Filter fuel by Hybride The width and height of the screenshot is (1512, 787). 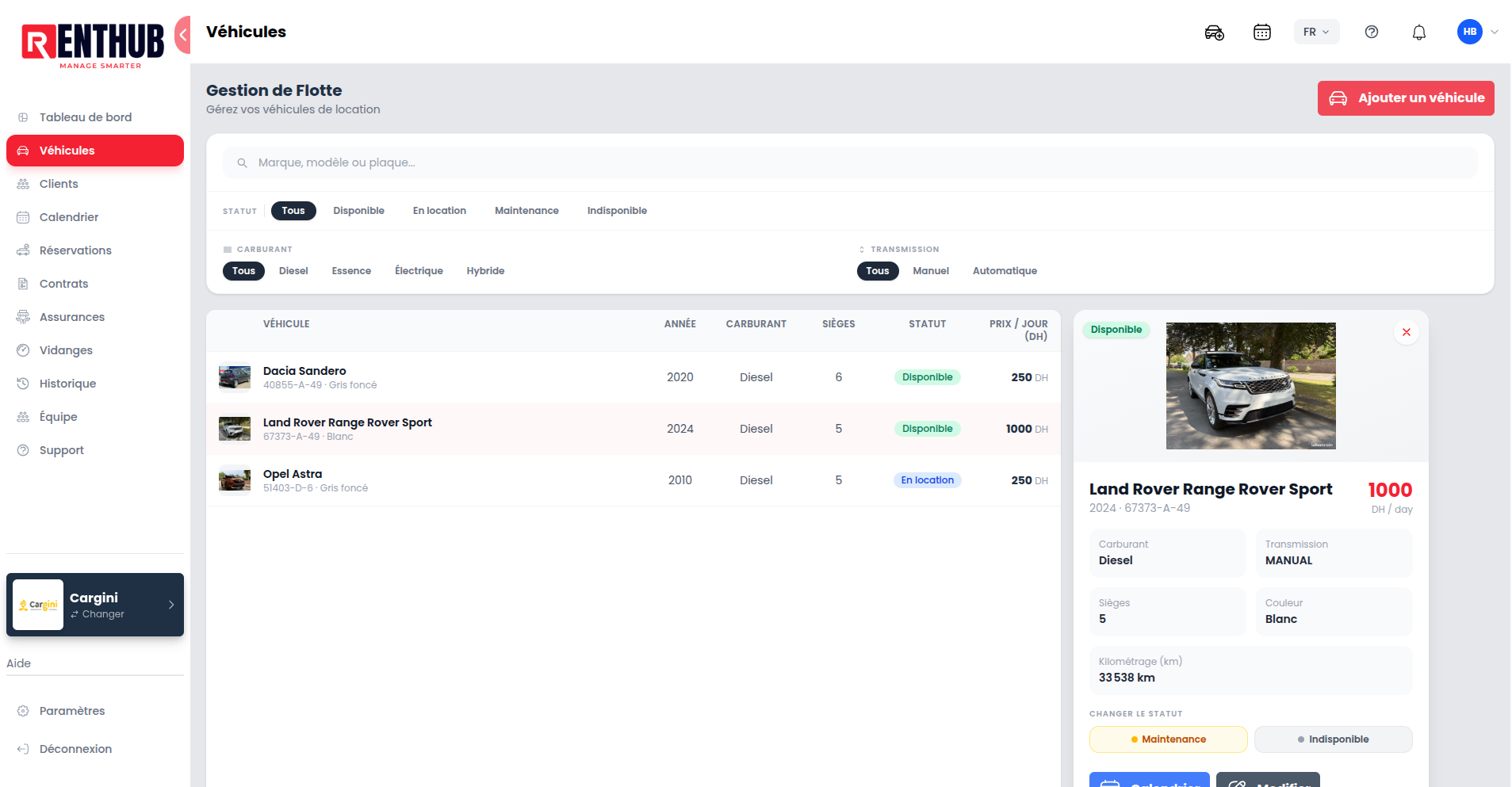click(485, 271)
